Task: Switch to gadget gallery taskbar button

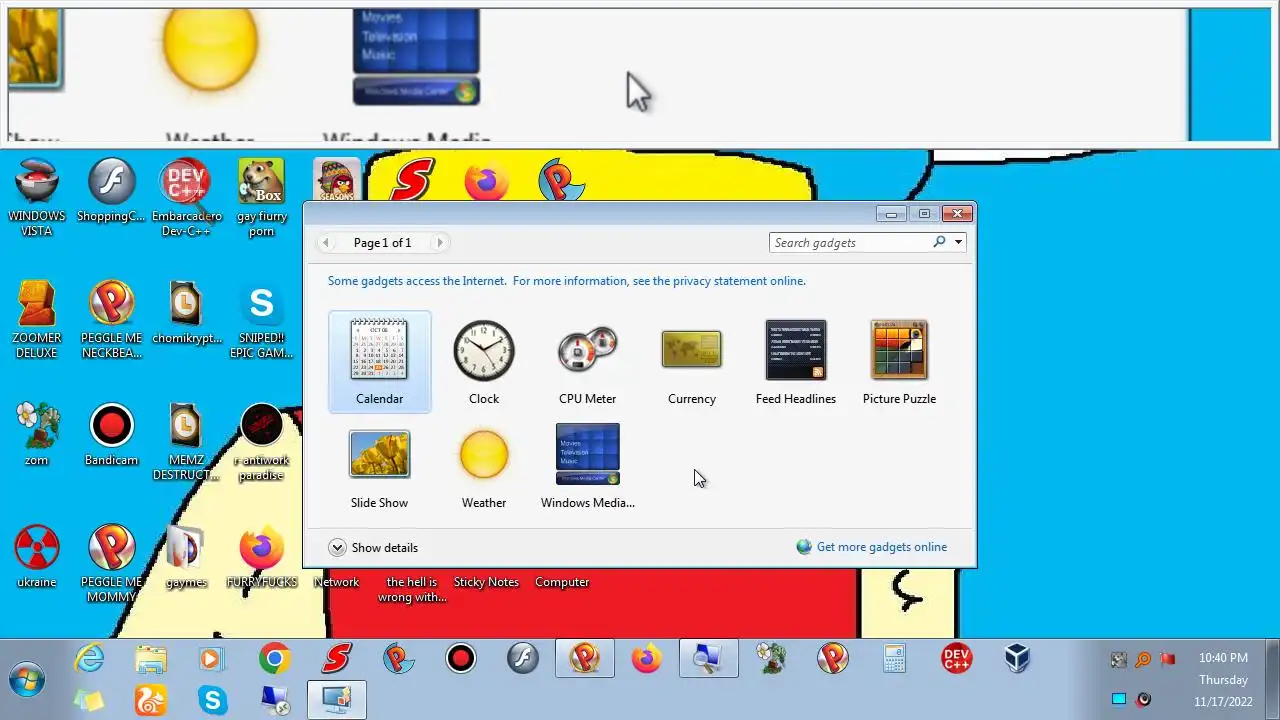Action: [x=337, y=700]
